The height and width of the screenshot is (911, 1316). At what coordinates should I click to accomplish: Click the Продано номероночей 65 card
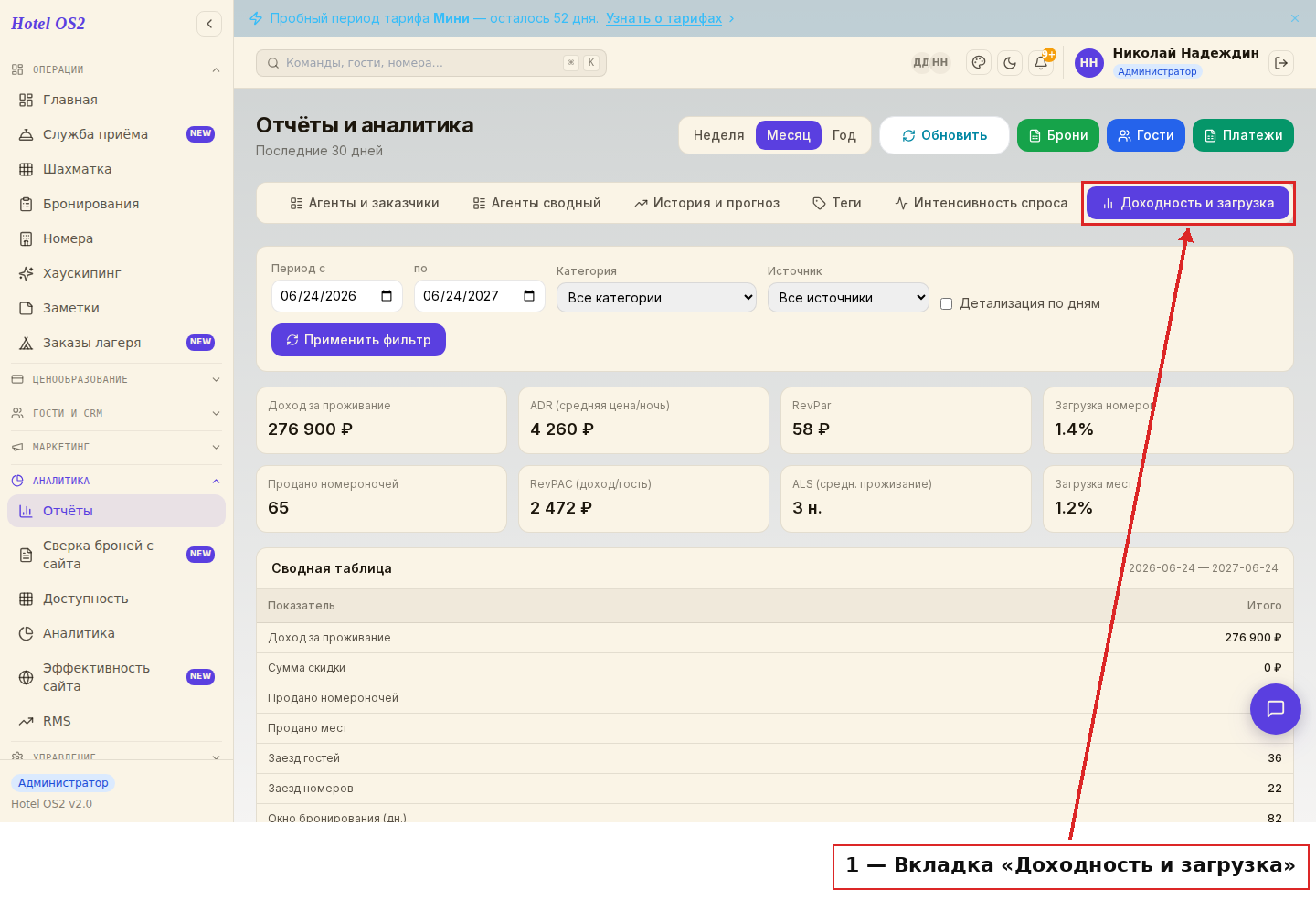(x=381, y=499)
